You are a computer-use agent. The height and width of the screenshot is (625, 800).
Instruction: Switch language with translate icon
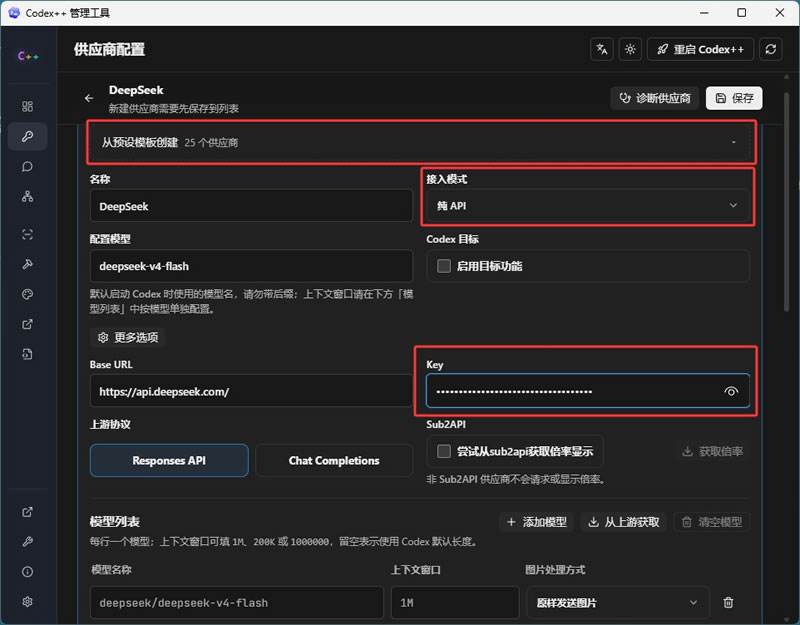(x=602, y=49)
